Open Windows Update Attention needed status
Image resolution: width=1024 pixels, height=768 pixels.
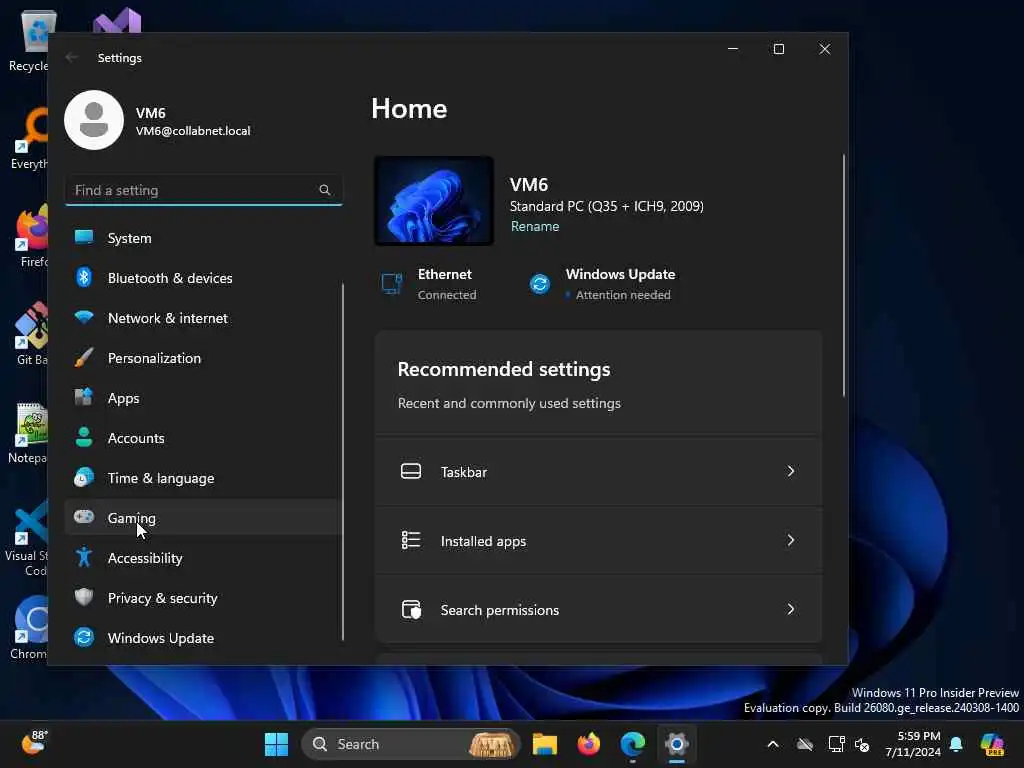coord(602,284)
